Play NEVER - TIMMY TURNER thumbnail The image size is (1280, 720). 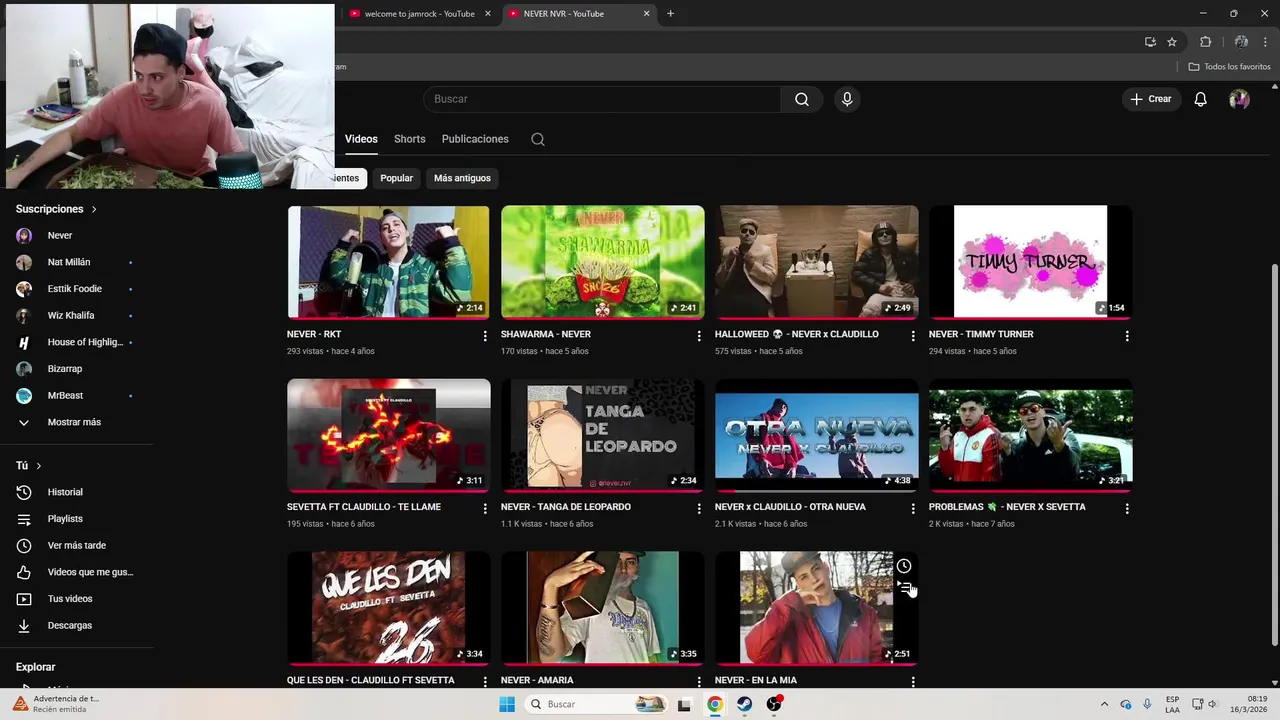coord(1030,262)
